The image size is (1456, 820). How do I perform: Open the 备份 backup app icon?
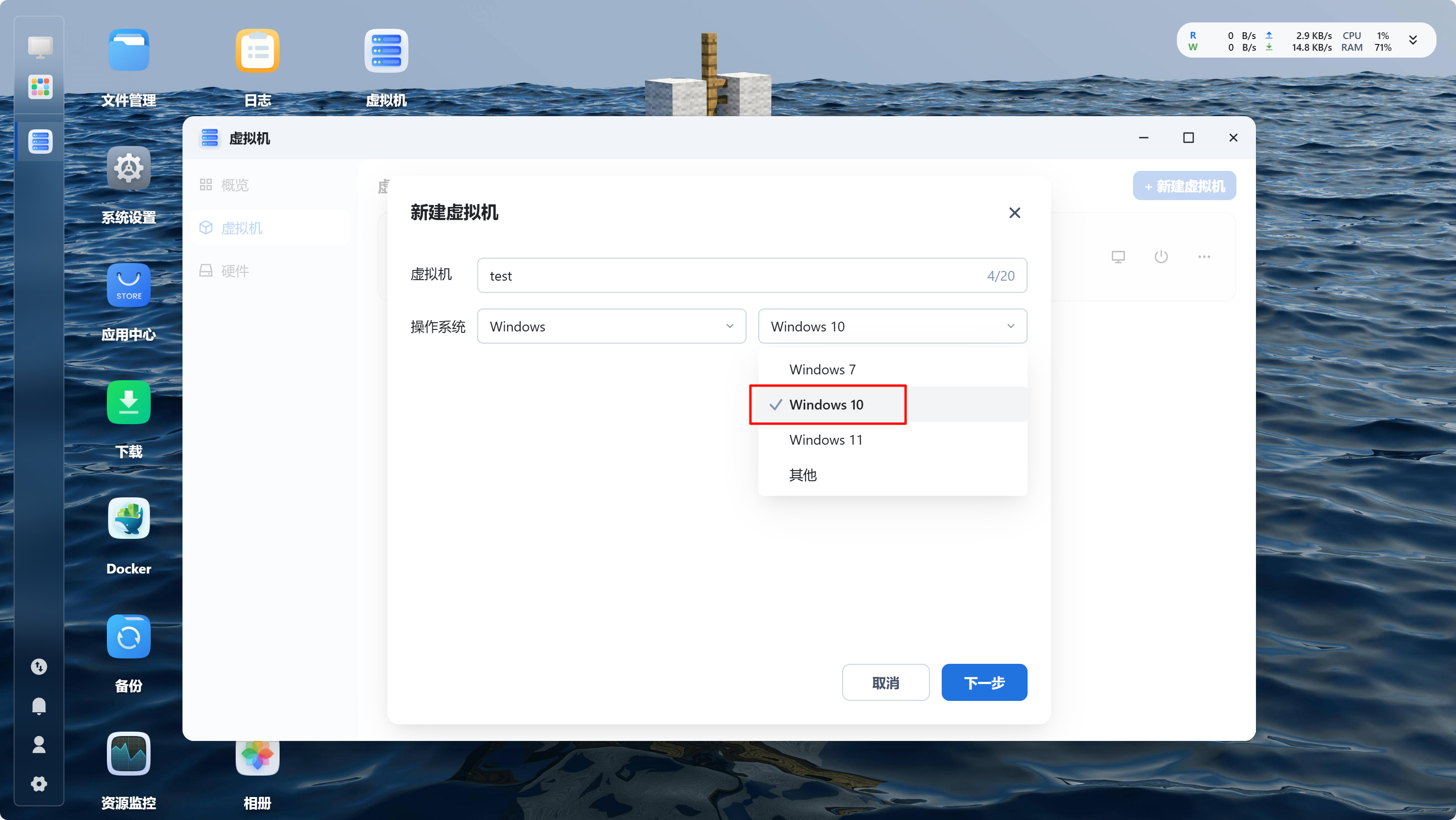coord(128,636)
